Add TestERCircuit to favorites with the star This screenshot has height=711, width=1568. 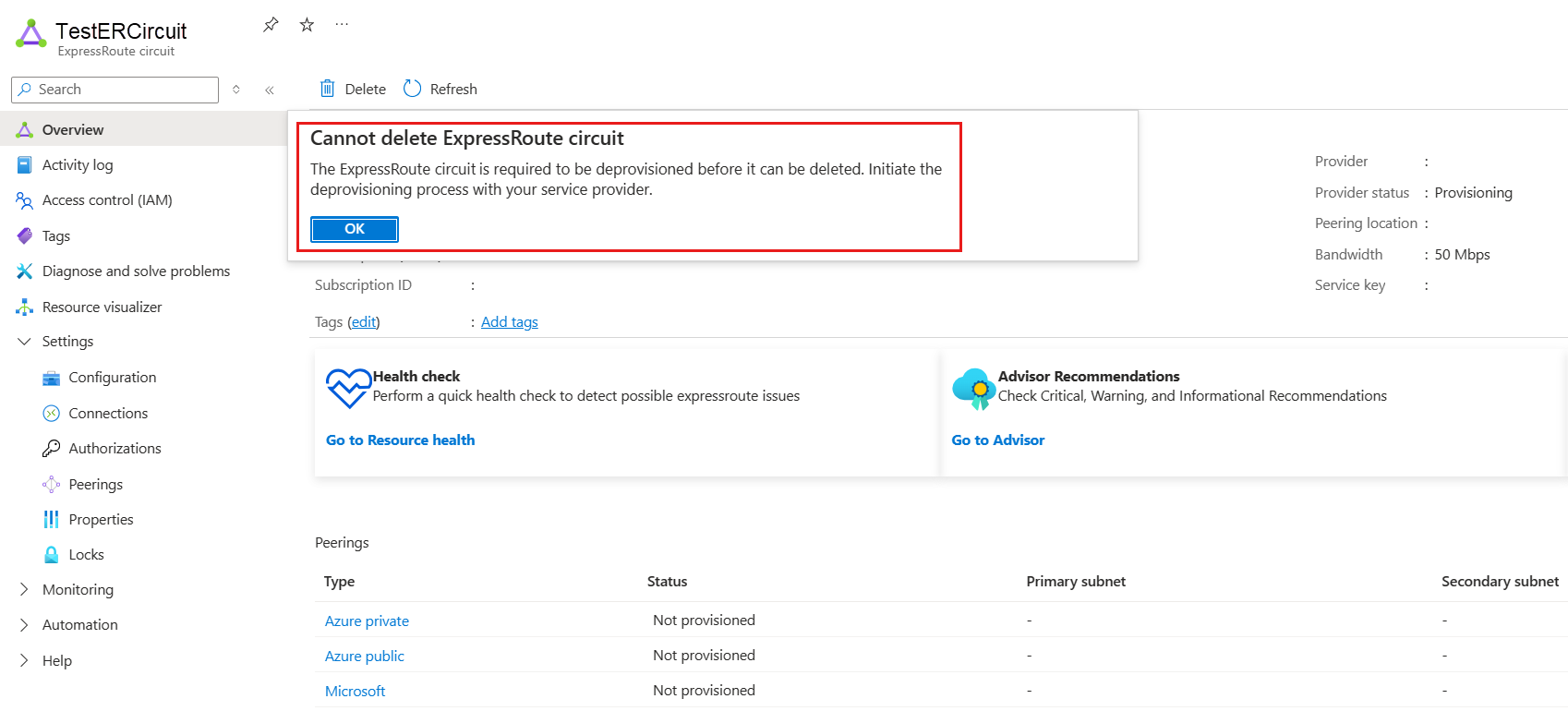(x=306, y=25)
